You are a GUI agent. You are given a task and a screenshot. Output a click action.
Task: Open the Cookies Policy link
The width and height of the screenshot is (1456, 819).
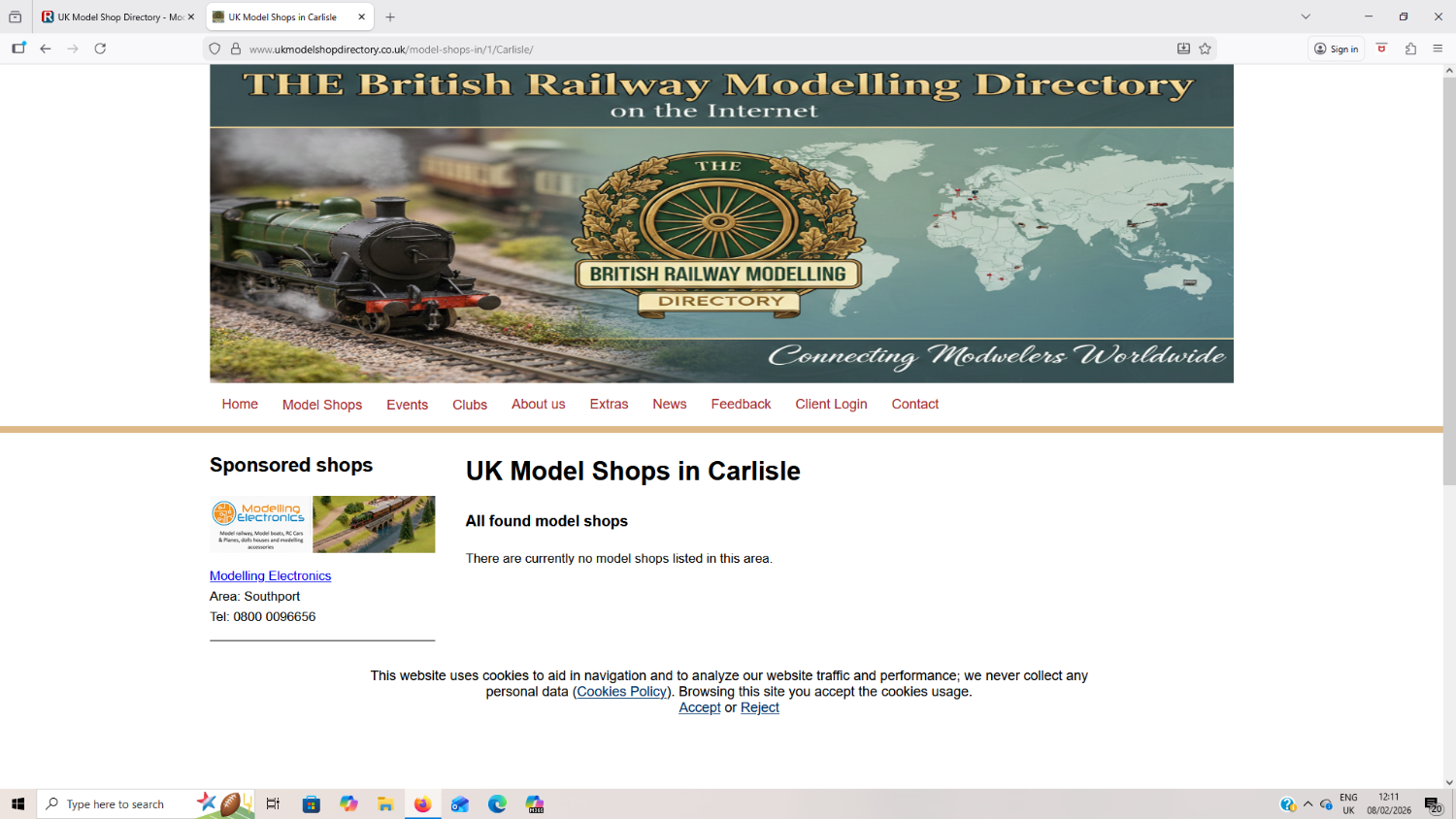[622, 692]
